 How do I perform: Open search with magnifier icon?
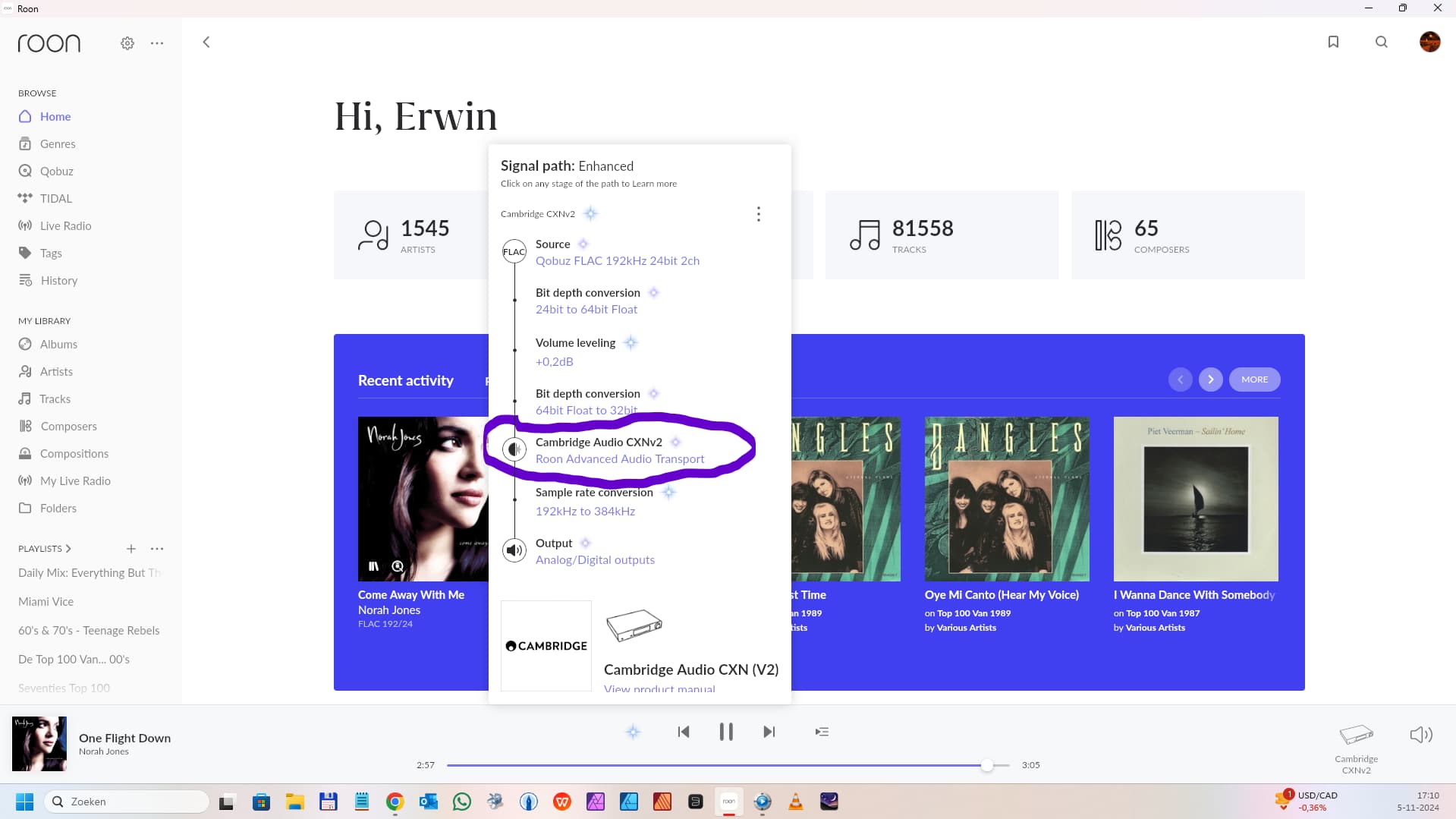click(x=1382, y=42)
